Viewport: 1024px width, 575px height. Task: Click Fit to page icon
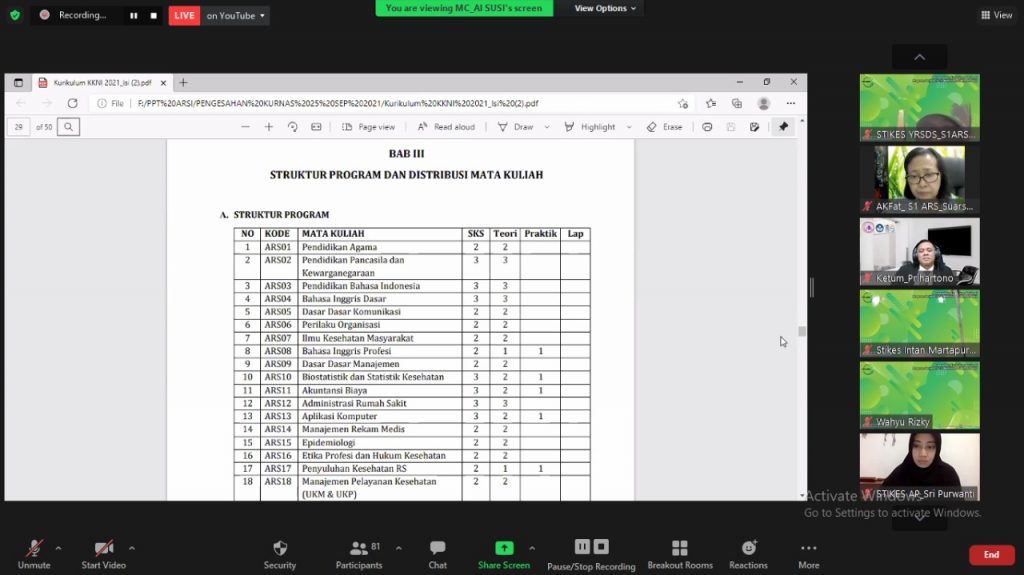(316, 127)
